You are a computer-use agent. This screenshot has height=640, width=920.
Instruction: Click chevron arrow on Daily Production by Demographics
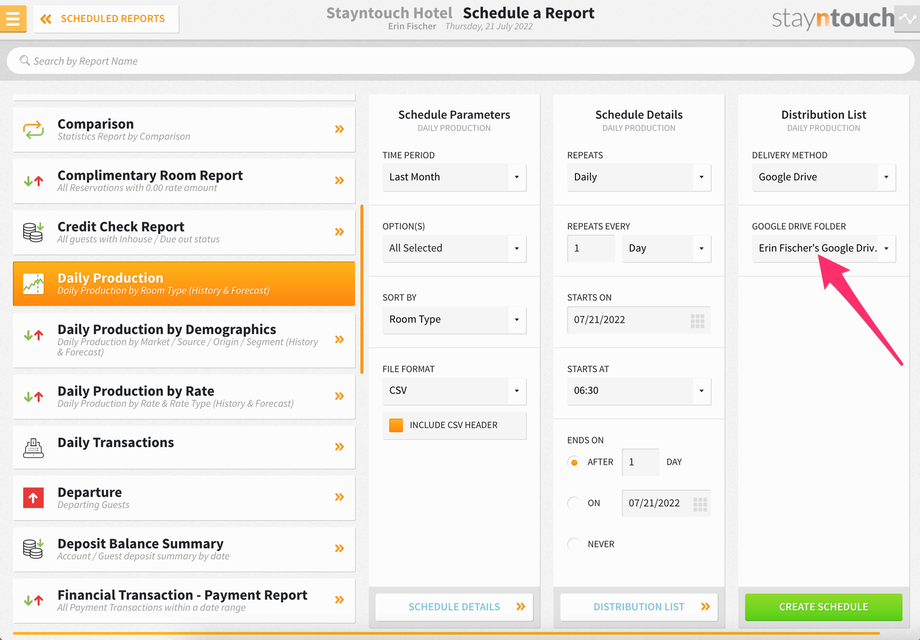pyautogui.click(x=339, y=339)
